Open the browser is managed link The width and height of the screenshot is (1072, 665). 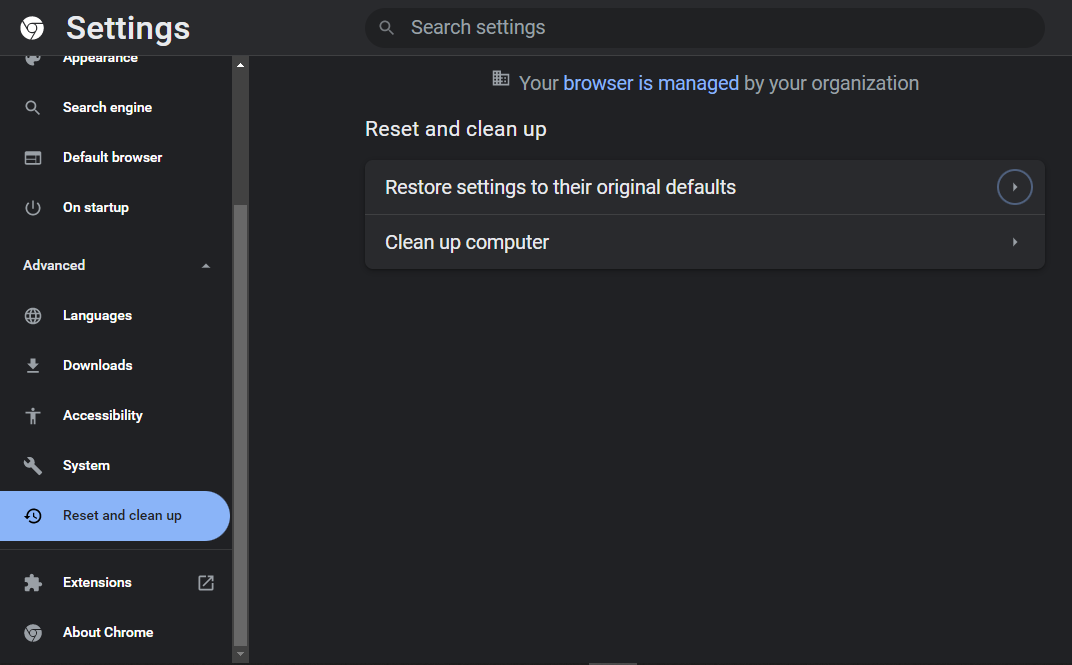(x=651, y=83)
